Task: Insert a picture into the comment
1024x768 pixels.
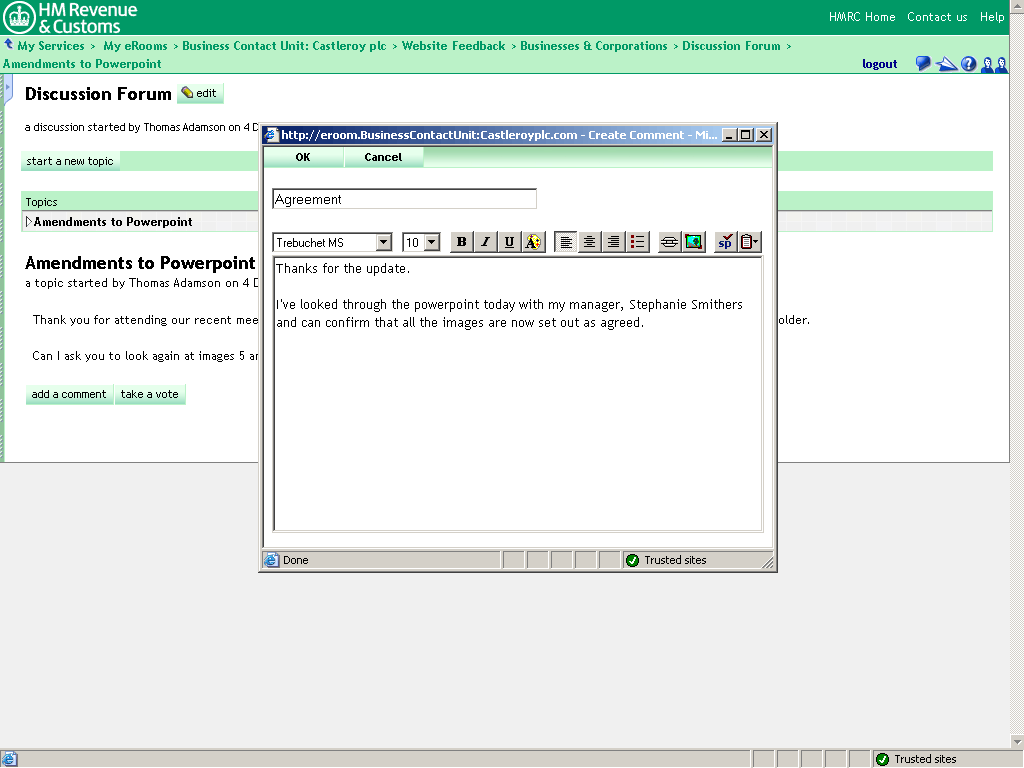Action: [694, 242]
